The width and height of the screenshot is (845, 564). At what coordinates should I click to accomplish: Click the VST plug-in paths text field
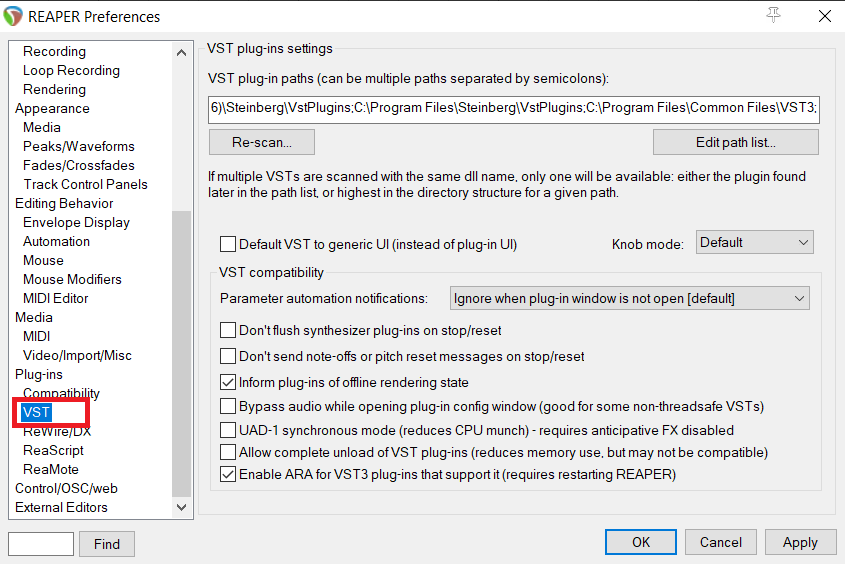[x=514, y=108]
